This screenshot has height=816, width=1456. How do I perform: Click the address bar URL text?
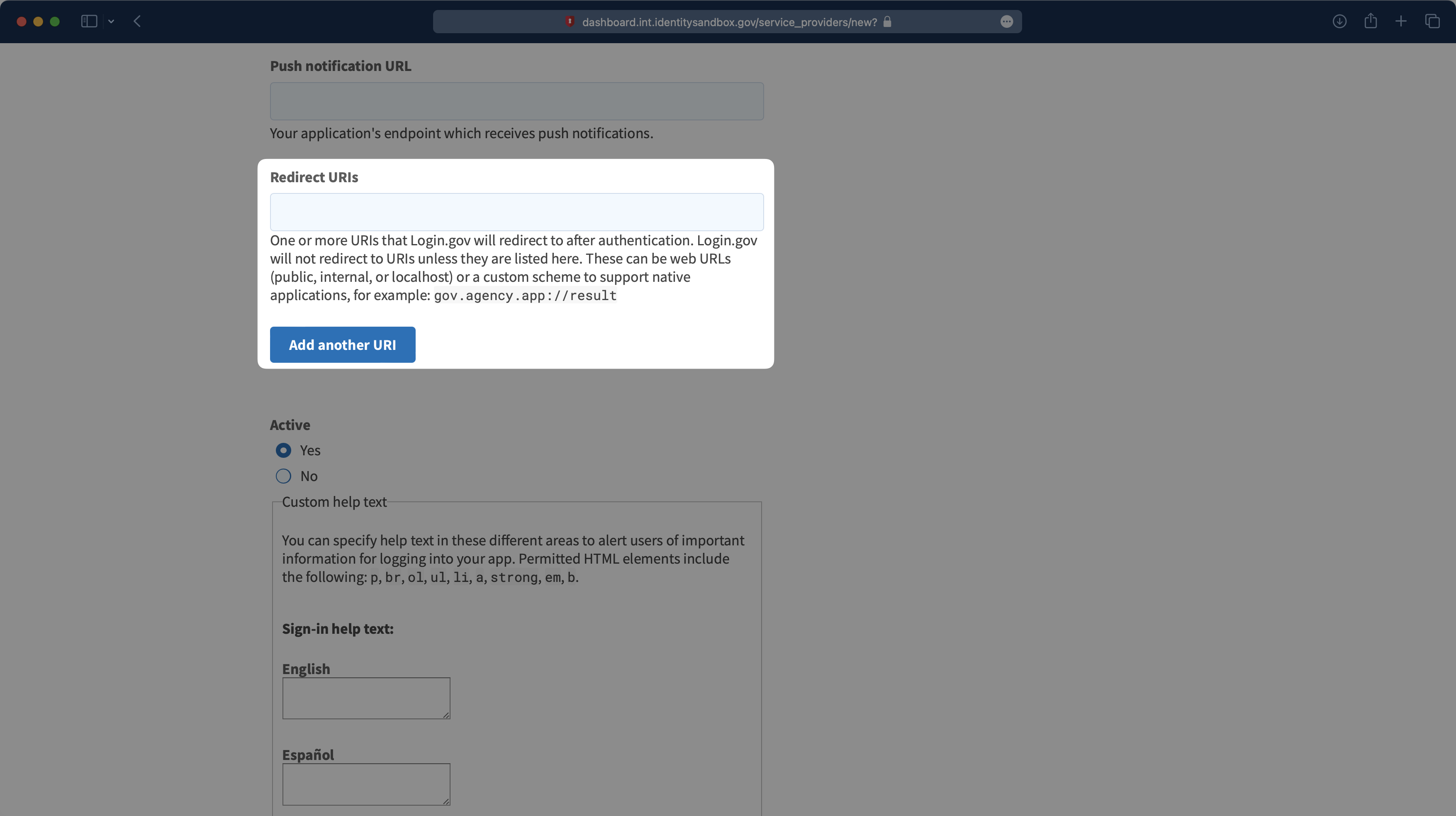point(729,22)
